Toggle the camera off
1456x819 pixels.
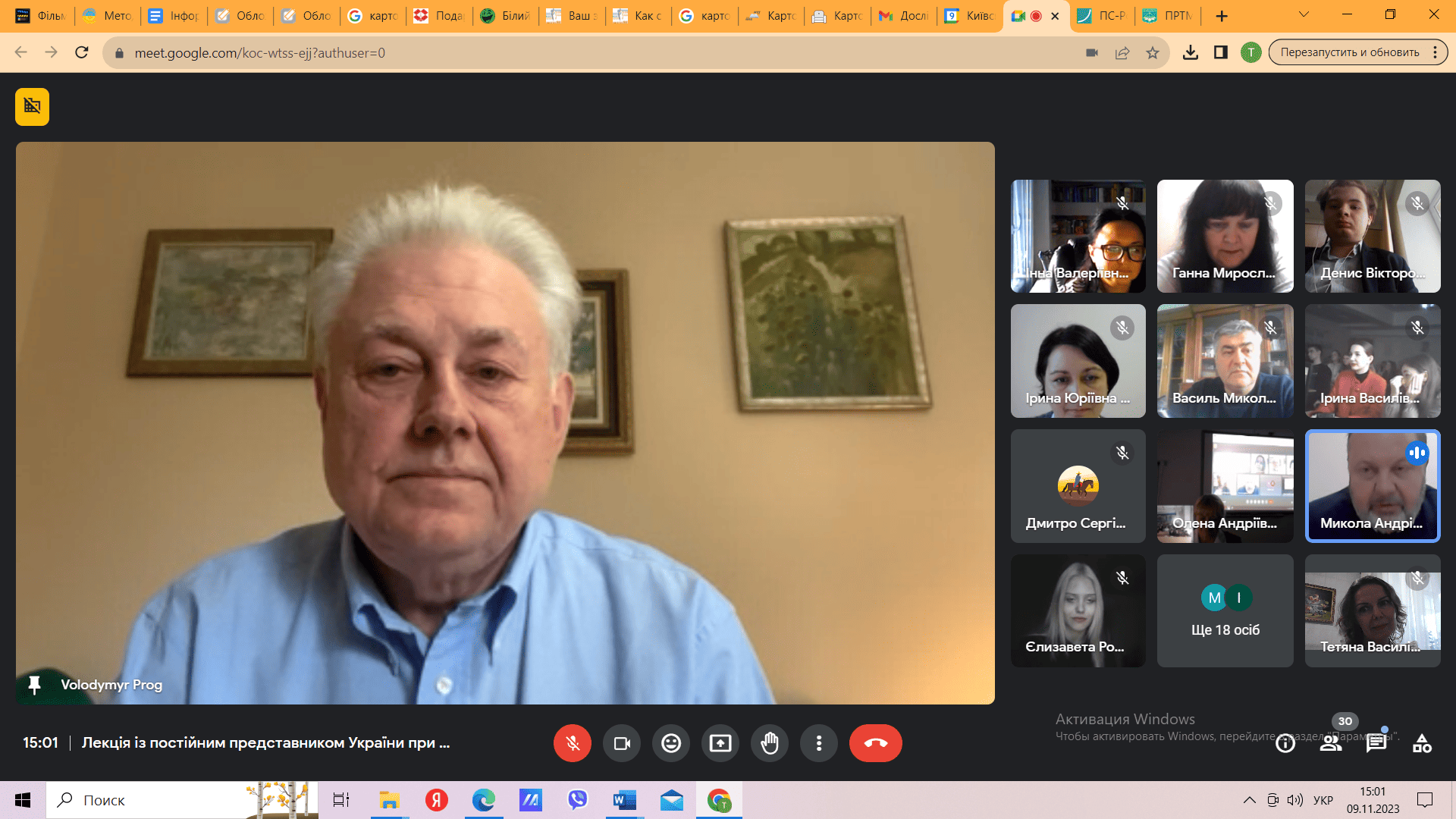click(622, 743)
